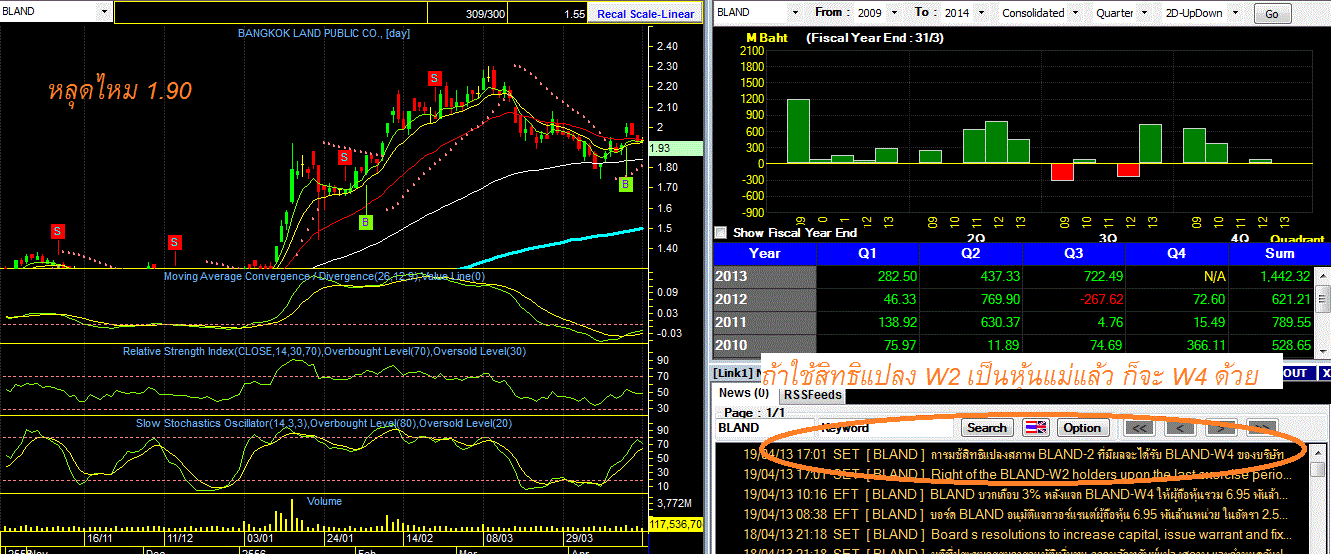Click the Keyword input field
The width and height of the screenshot is (1331, 554).
(886, 427)
